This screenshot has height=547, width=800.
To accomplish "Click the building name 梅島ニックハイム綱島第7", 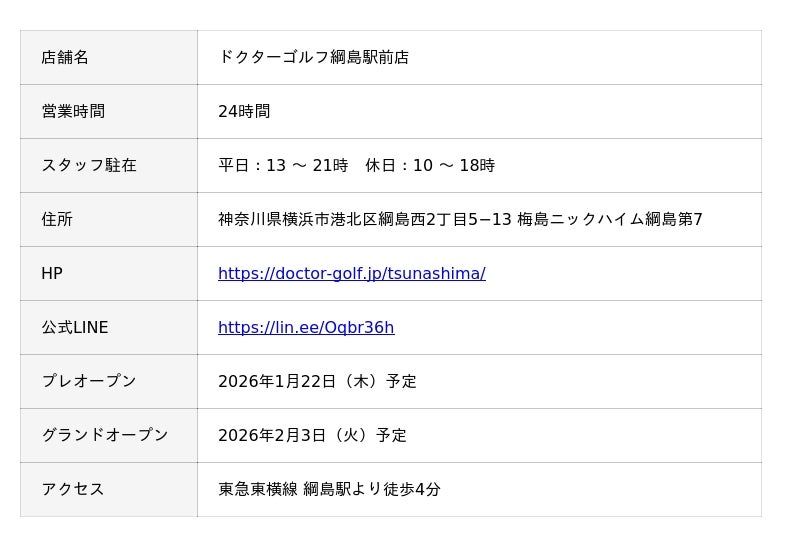I will tap(610, 219).
